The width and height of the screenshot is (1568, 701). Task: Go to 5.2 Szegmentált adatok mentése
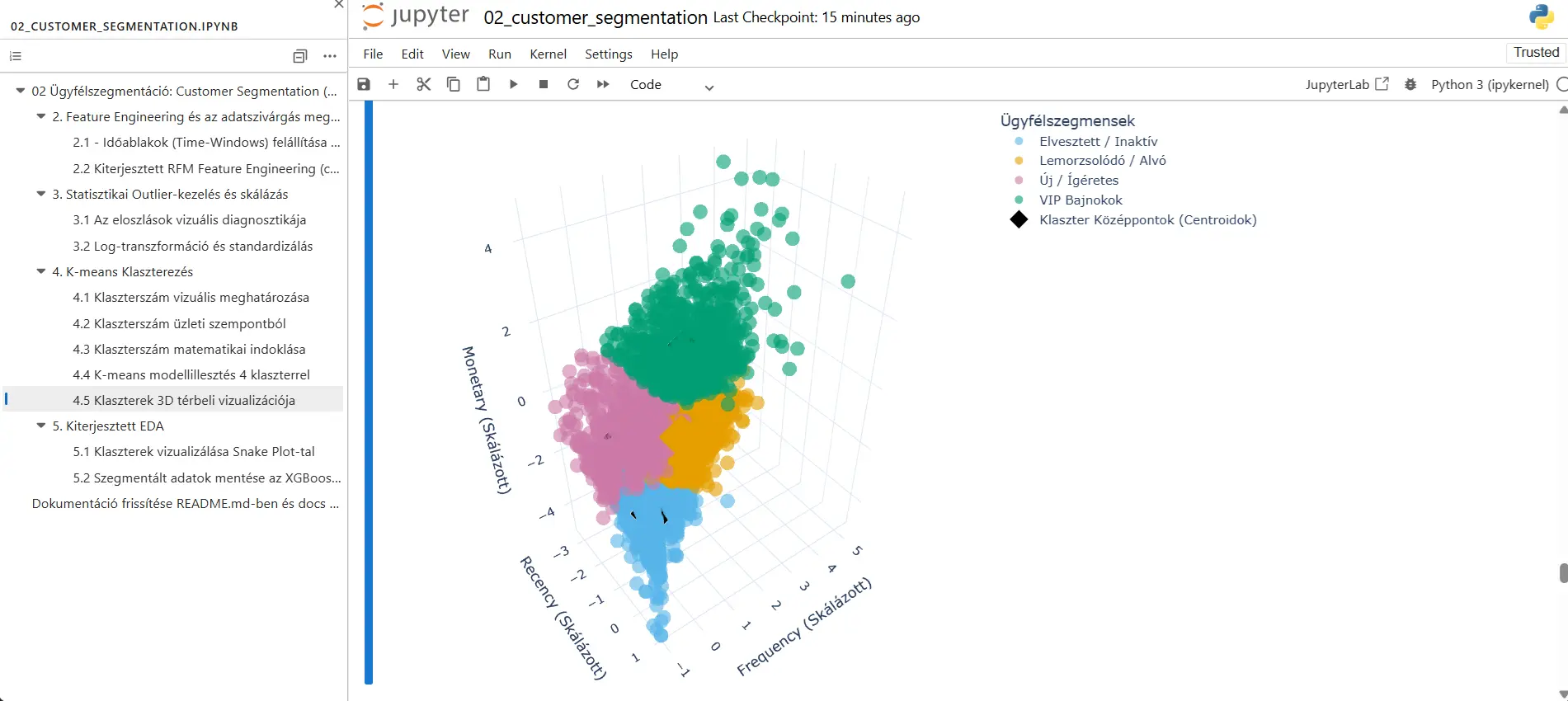coord(207,478)
